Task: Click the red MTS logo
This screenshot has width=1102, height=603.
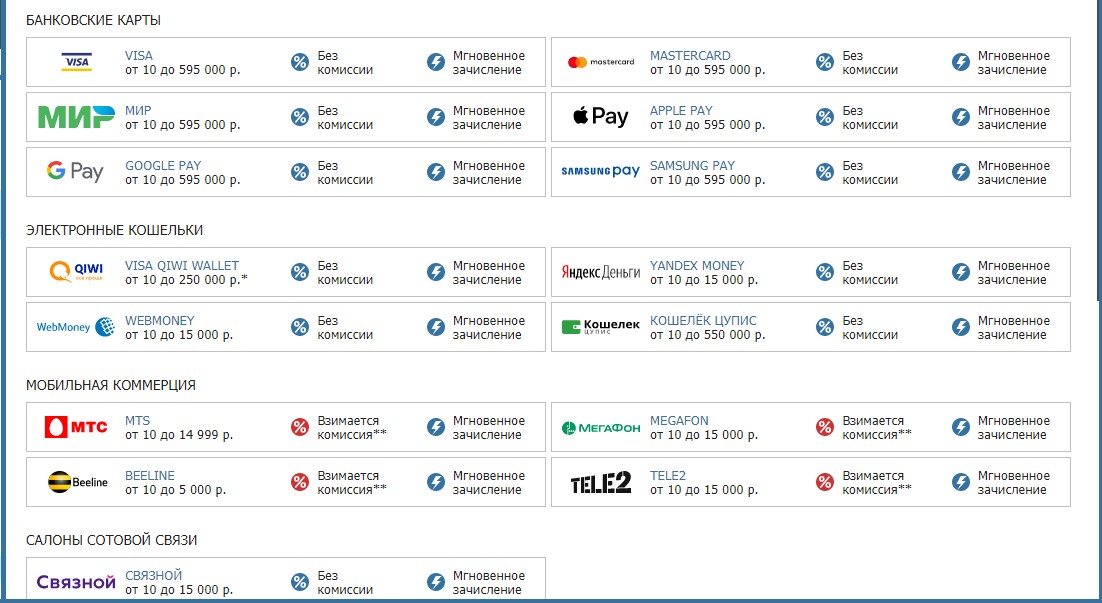Action: [x=76, y=427]
